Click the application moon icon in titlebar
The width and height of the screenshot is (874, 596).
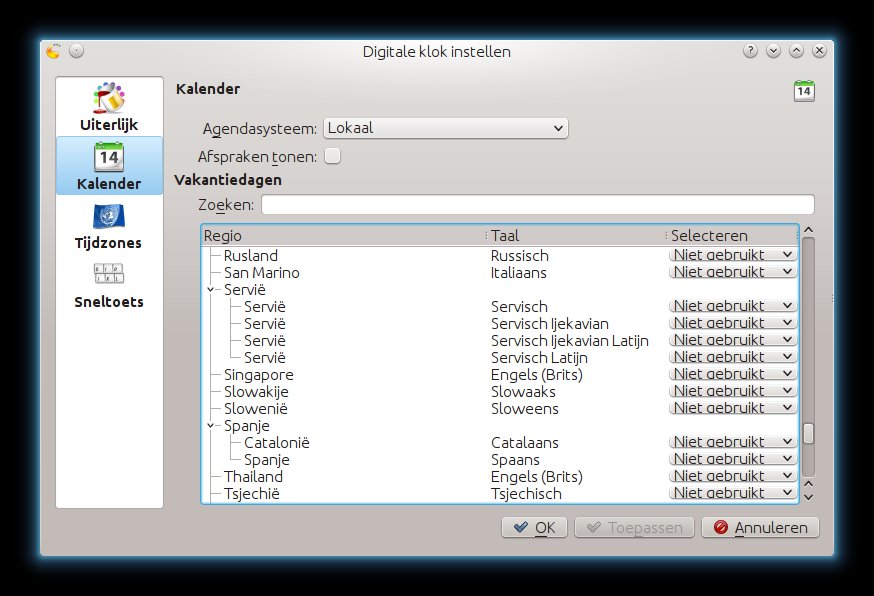click(54, 51)
